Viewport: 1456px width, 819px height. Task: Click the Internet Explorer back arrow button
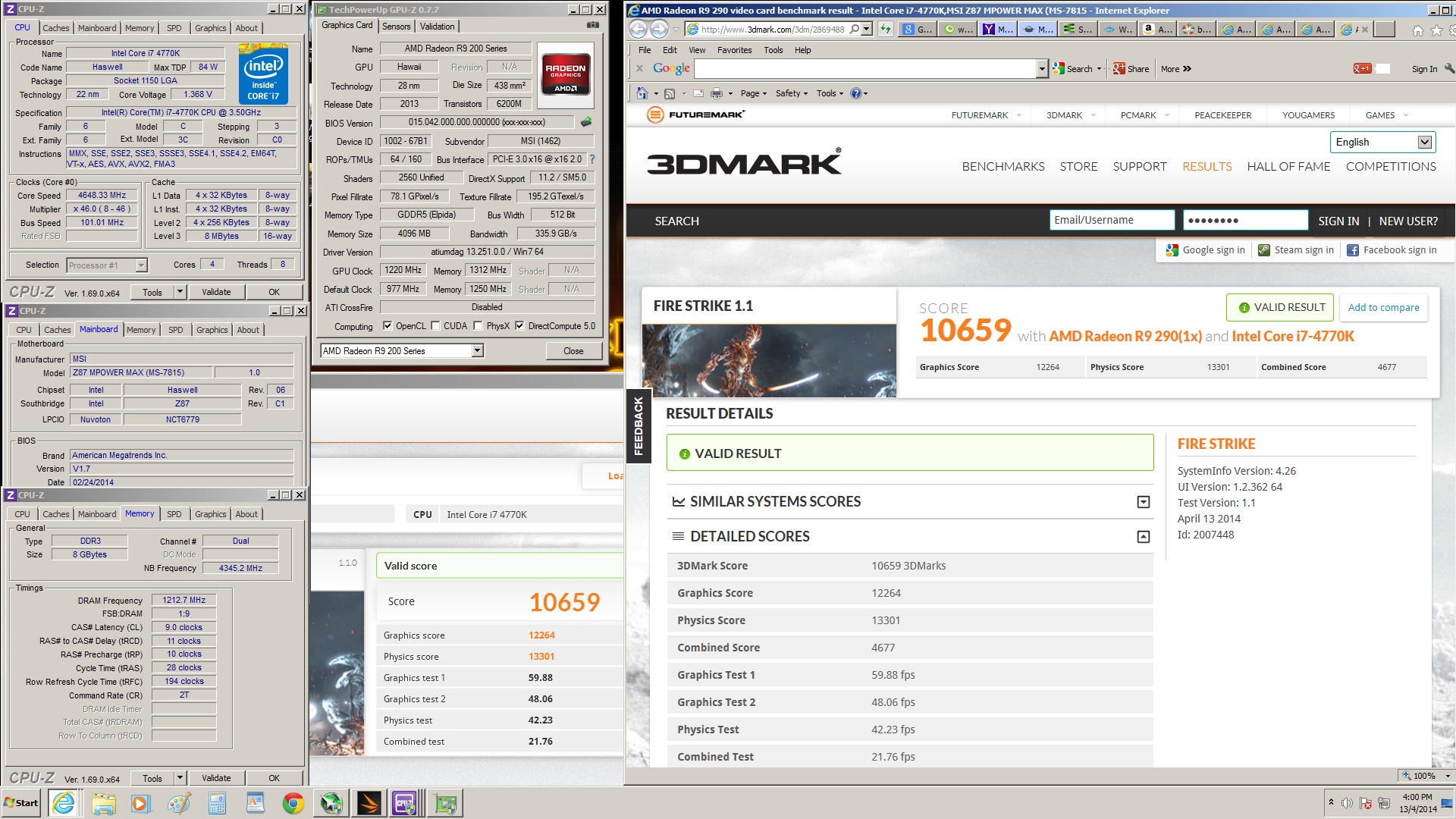(x=638, y=29)
